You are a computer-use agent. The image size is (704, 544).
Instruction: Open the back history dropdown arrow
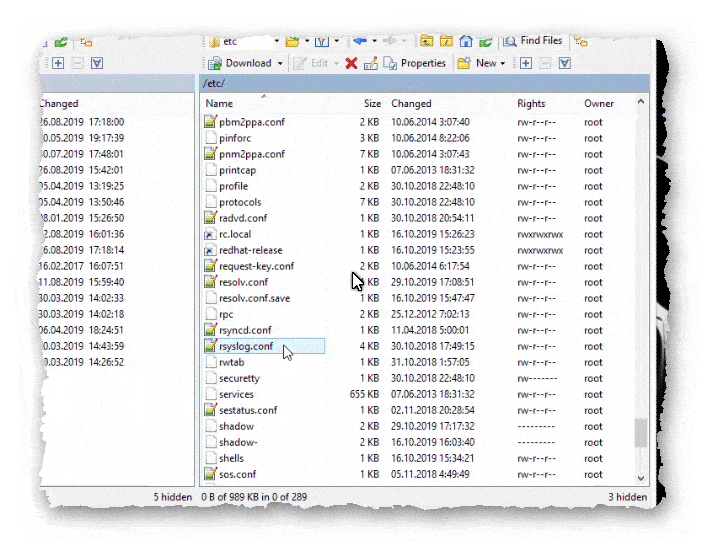tap(374, 41)
